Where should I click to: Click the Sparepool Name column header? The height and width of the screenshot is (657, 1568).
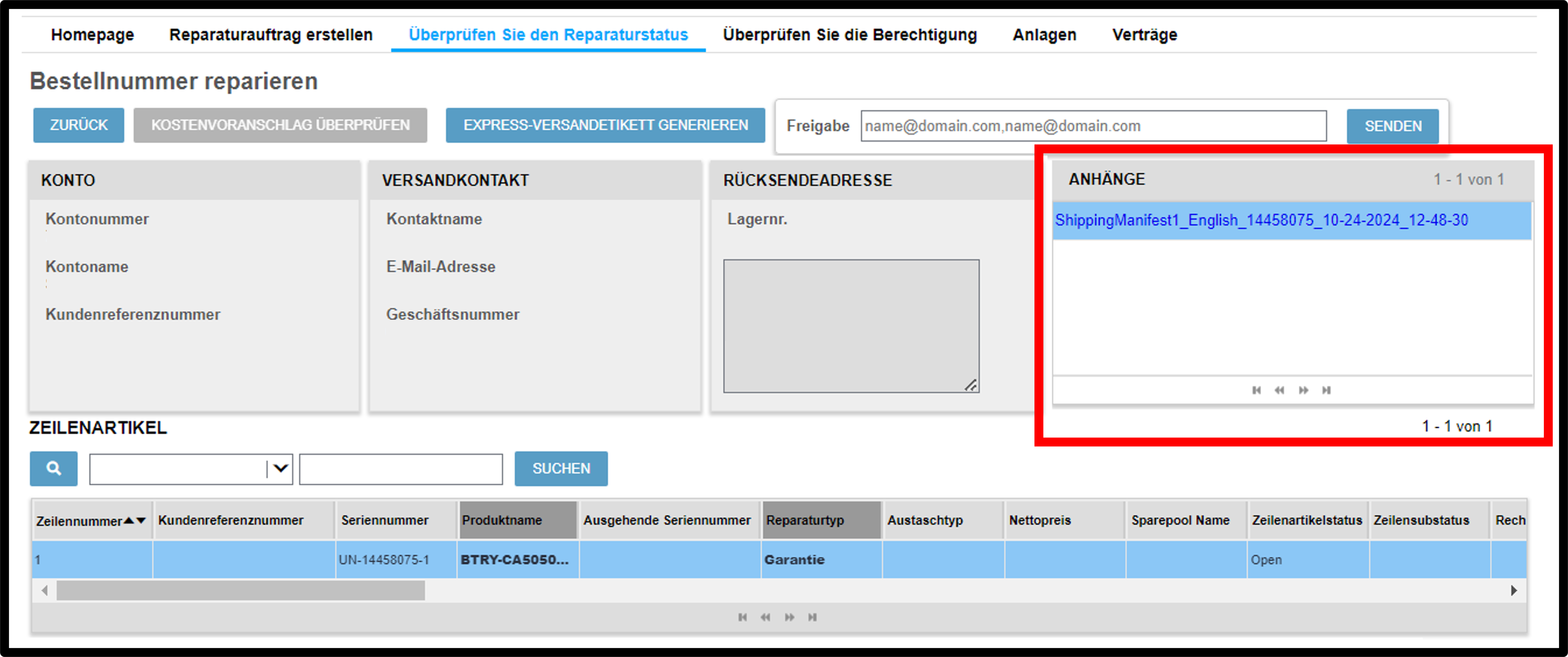(1186, 520)
